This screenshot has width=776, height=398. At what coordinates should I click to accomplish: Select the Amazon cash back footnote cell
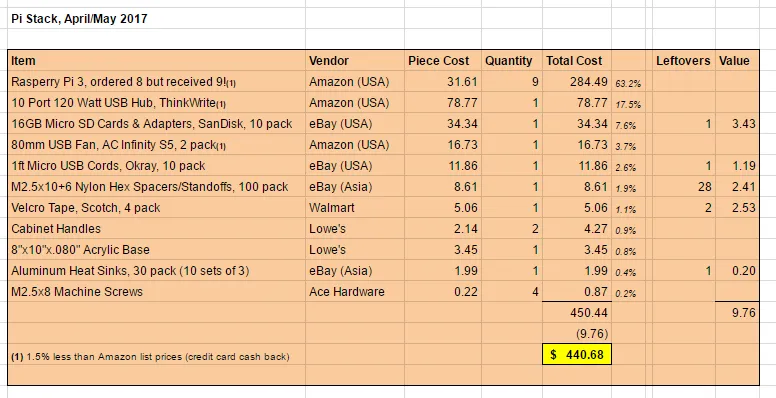pos(156,356)
